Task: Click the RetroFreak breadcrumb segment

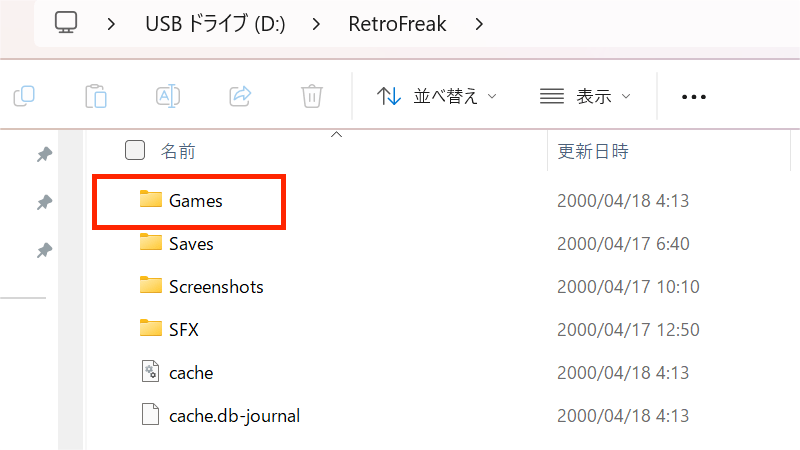Action: tap(397, 24)
